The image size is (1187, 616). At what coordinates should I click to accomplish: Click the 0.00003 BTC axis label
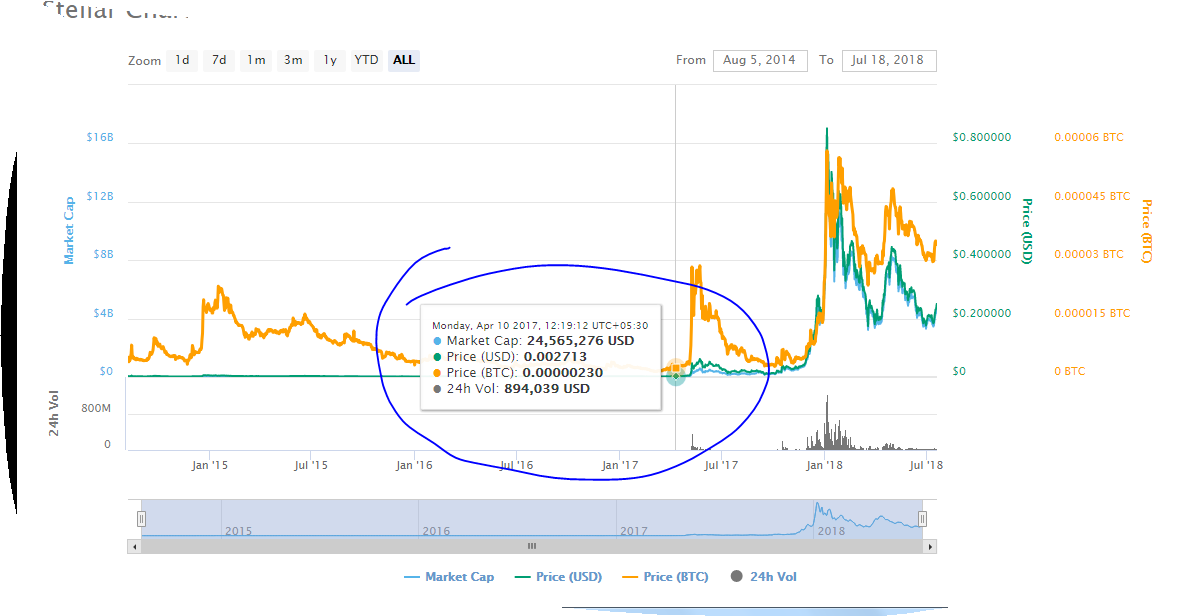[1089, 254]
